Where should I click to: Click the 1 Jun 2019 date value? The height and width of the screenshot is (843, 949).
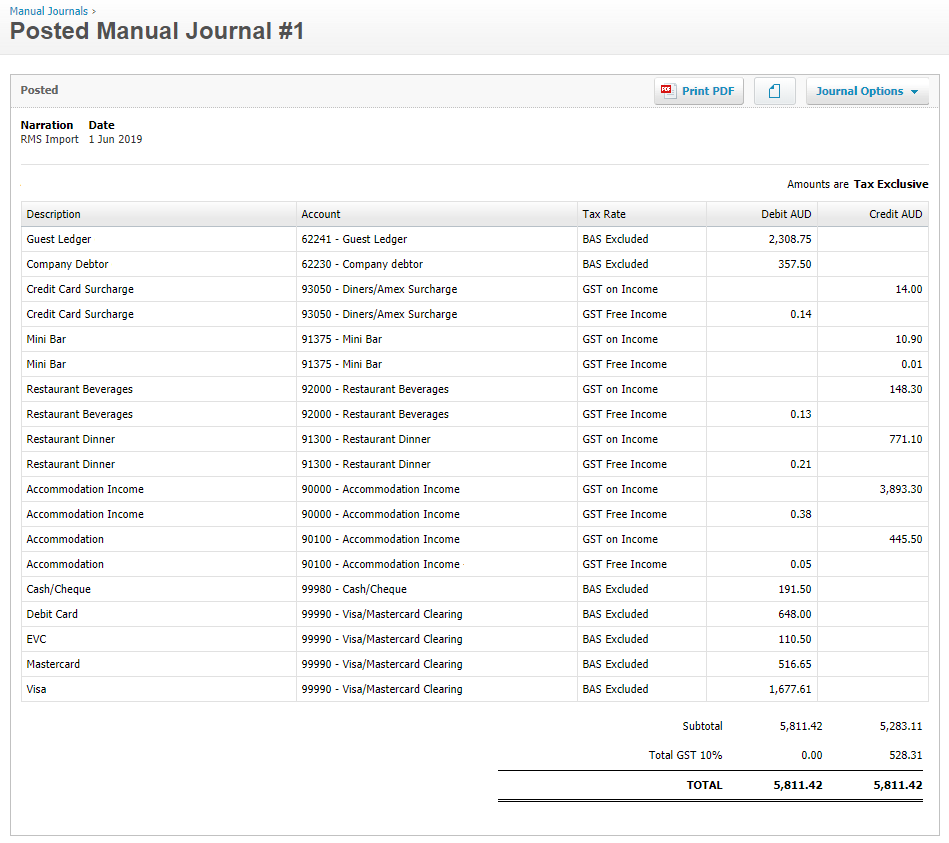pos(116,139)
